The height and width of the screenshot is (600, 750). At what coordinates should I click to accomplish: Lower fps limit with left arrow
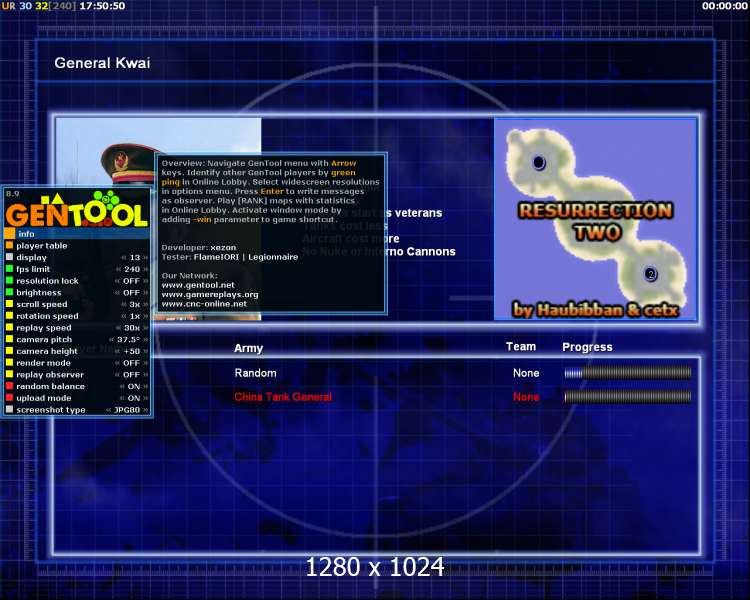(x=118, y=269)
